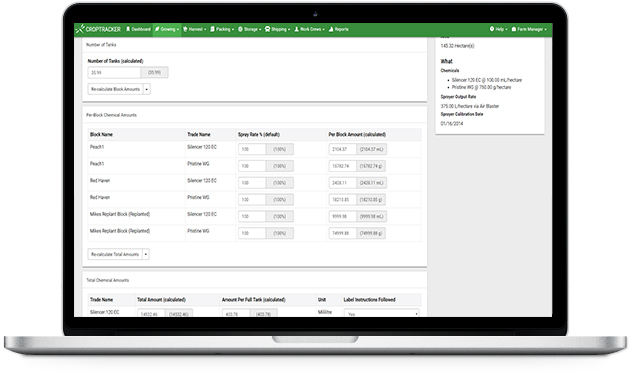Viewport: 632px width, 378px height.
Task: Click the Work Crews person icon
Action: point(297,29)
